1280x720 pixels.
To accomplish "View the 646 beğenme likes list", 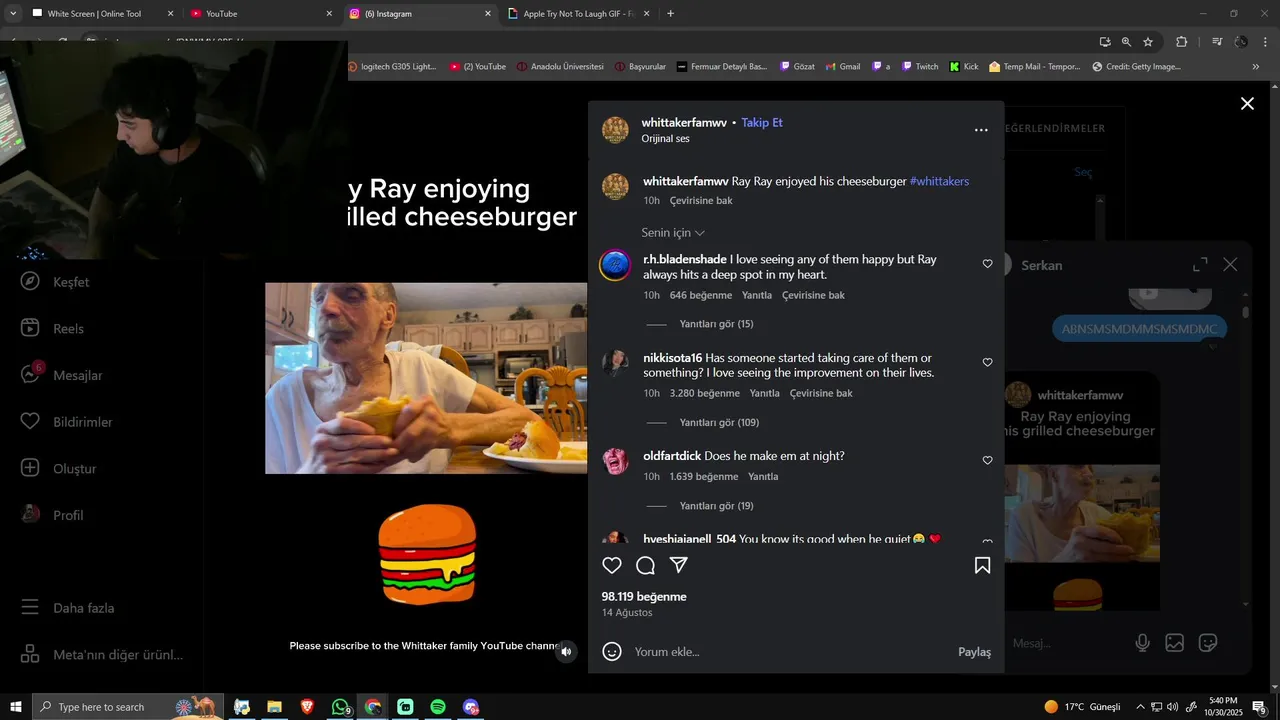I will coord(701,295).
